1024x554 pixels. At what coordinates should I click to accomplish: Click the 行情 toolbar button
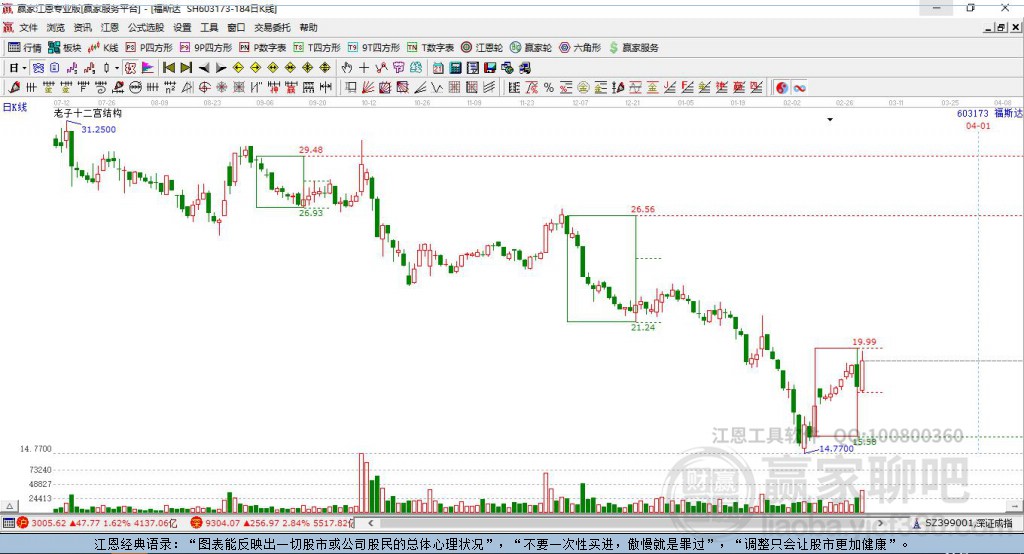click(x=25, y=48)
